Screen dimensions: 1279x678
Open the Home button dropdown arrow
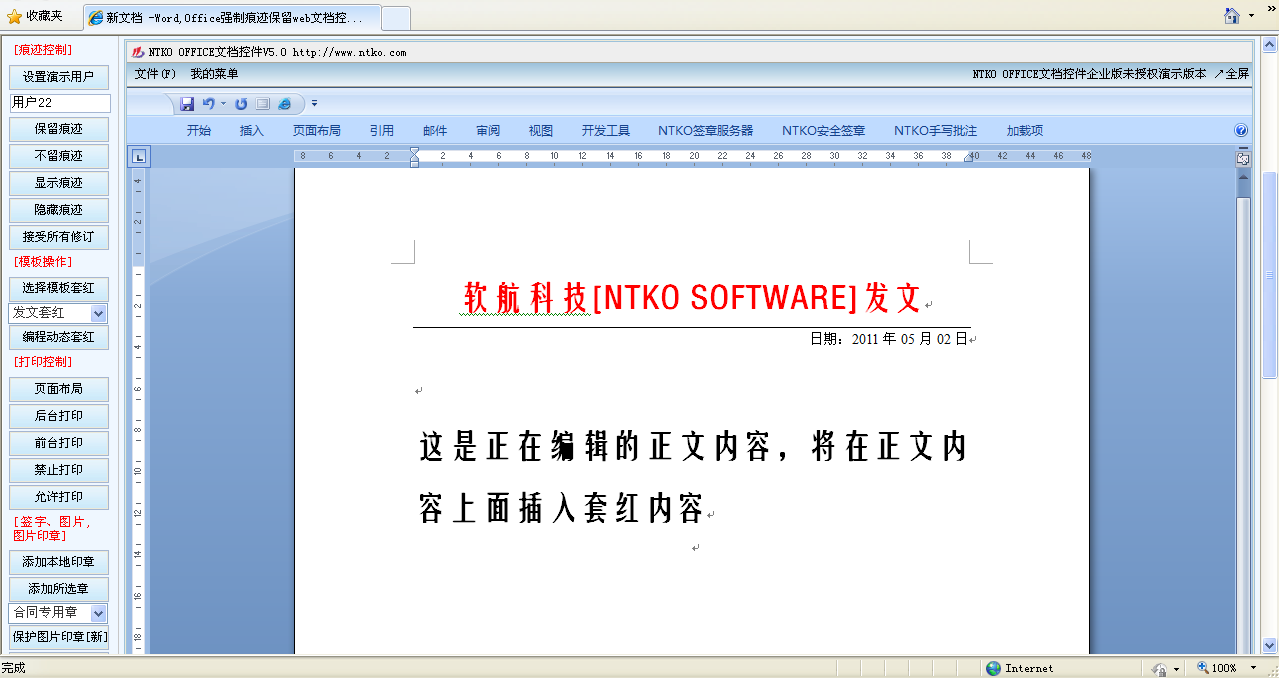(1252, 16)
